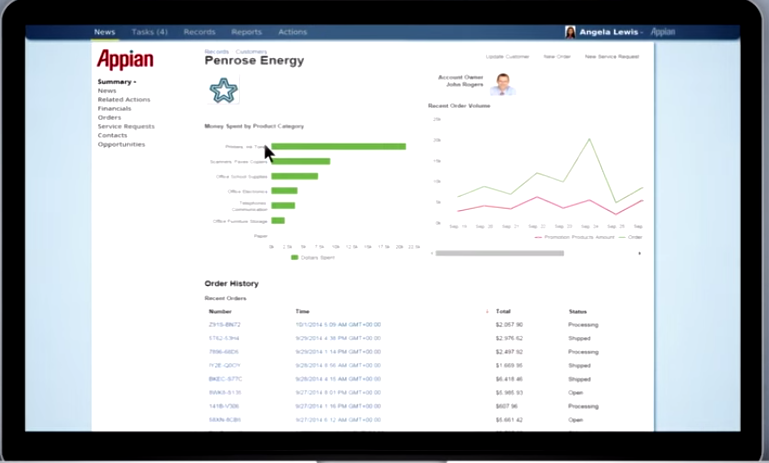Click the Penrose Energy star logo icon
The height and width of the screenshot is (463, 769).
point(224,90)
